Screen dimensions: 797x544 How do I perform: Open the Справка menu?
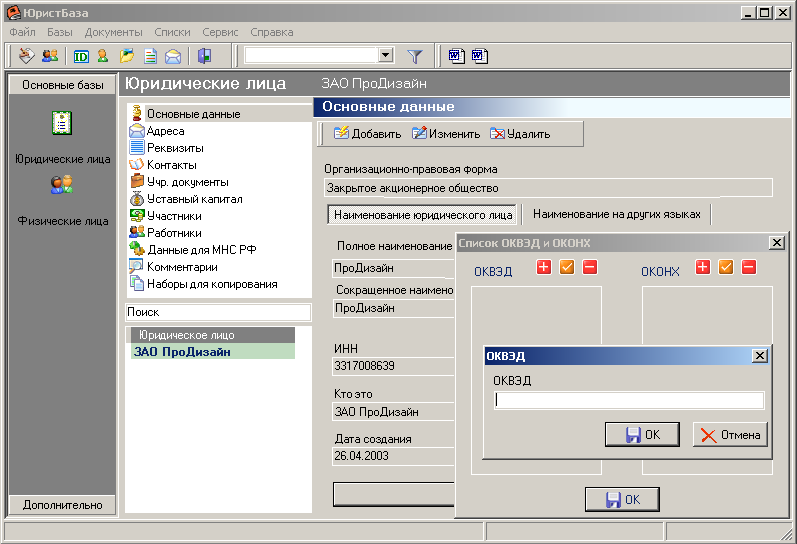271,32
